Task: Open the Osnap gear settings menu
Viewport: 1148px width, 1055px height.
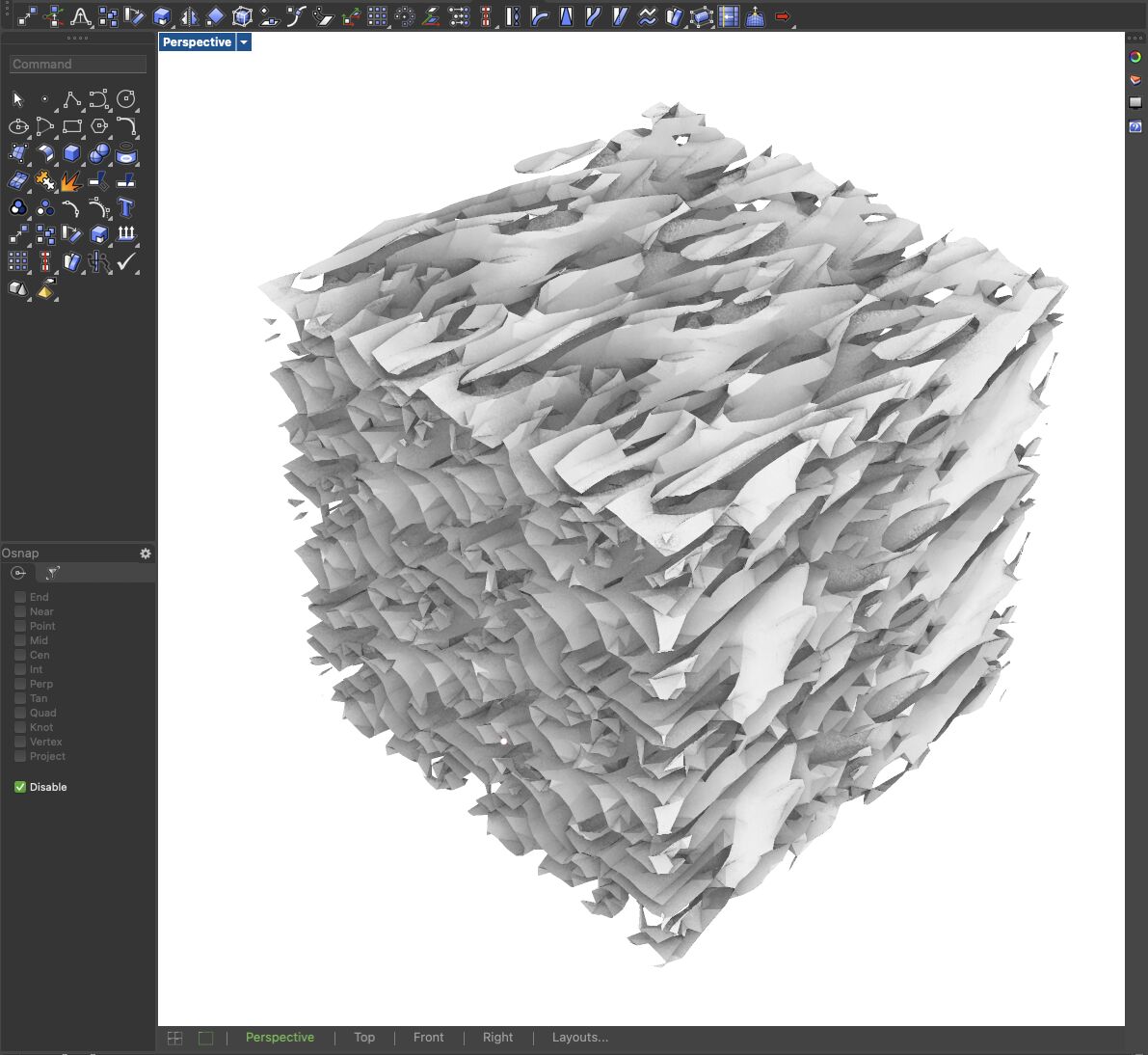Action: click(x=146, y=554)
